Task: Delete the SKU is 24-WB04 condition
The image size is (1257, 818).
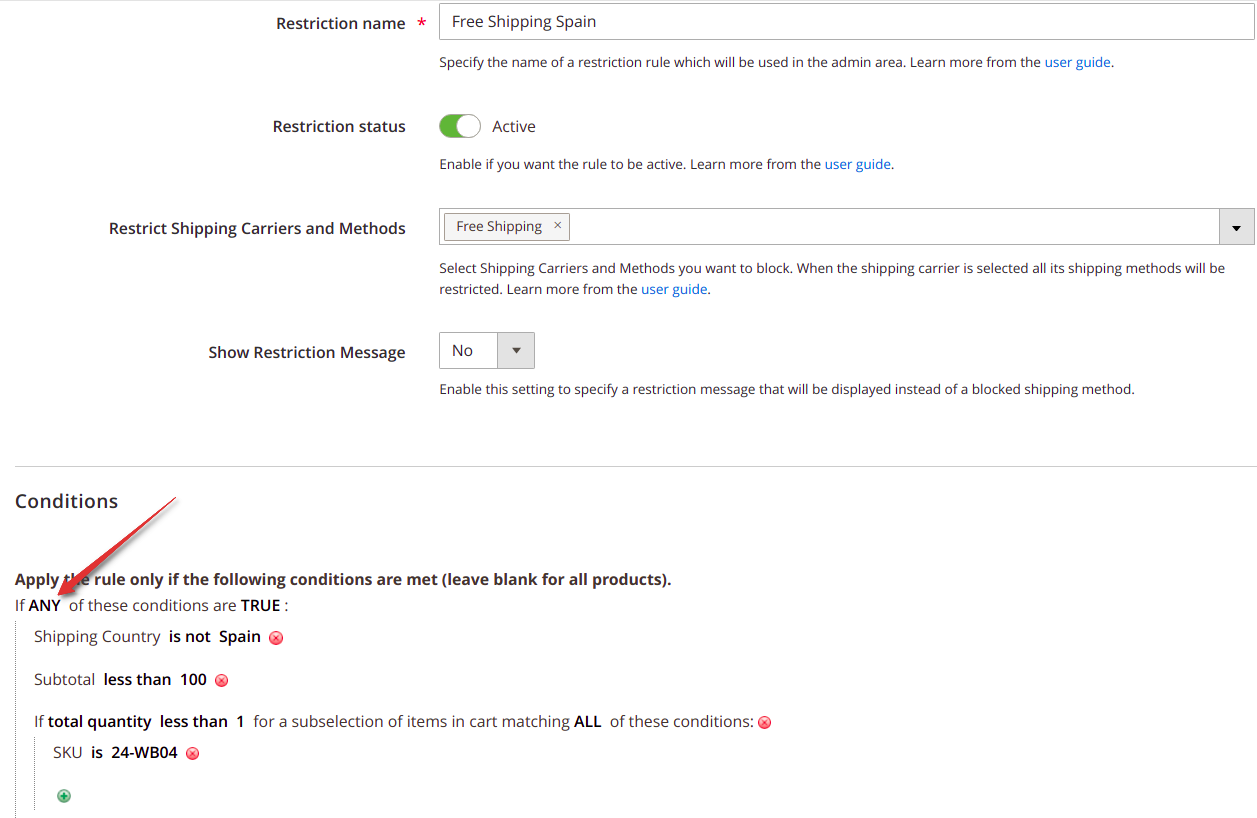Action: (193, 754)
